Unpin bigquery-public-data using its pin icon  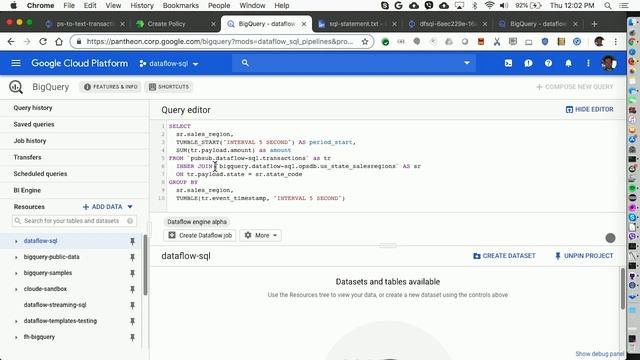tap(132, 257)
